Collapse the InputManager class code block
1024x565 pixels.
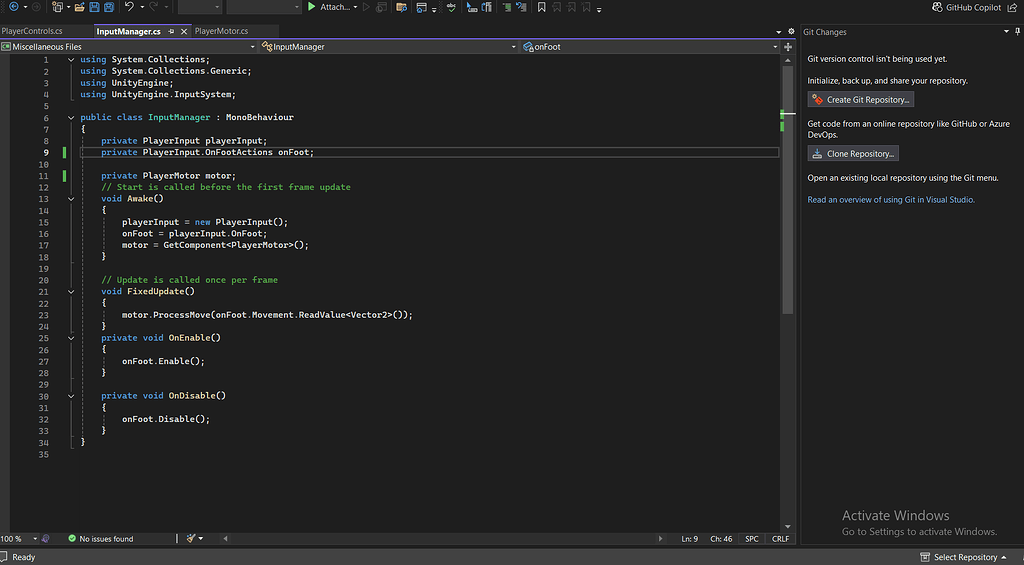click(71, 117)
